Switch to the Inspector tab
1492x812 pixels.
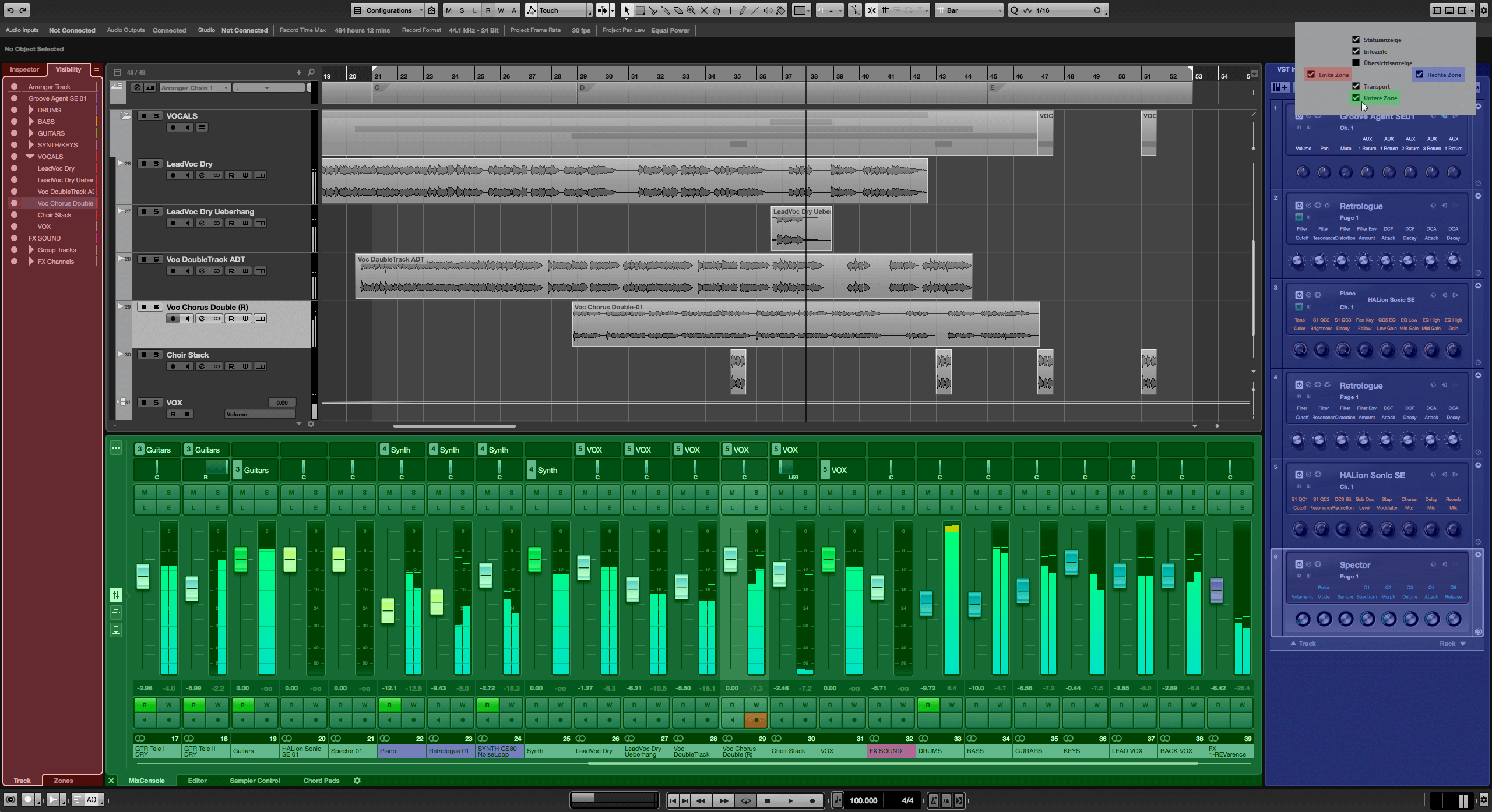tap(24, 69)
